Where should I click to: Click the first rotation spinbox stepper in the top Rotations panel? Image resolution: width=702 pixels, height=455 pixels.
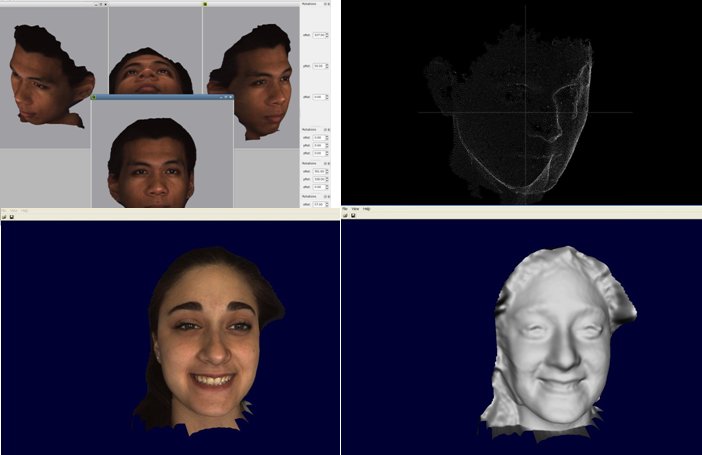click(x=327, y=36)
